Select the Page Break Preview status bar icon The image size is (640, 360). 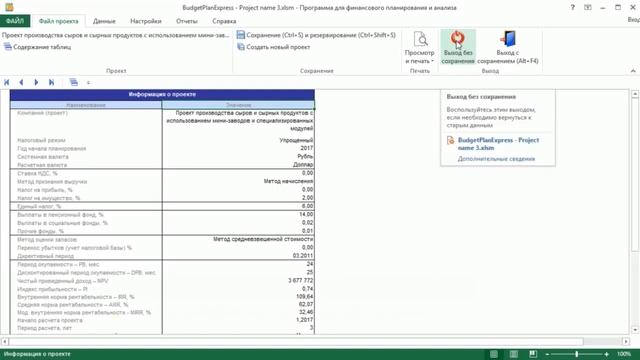pyautogui.click(x=533, y=354)
